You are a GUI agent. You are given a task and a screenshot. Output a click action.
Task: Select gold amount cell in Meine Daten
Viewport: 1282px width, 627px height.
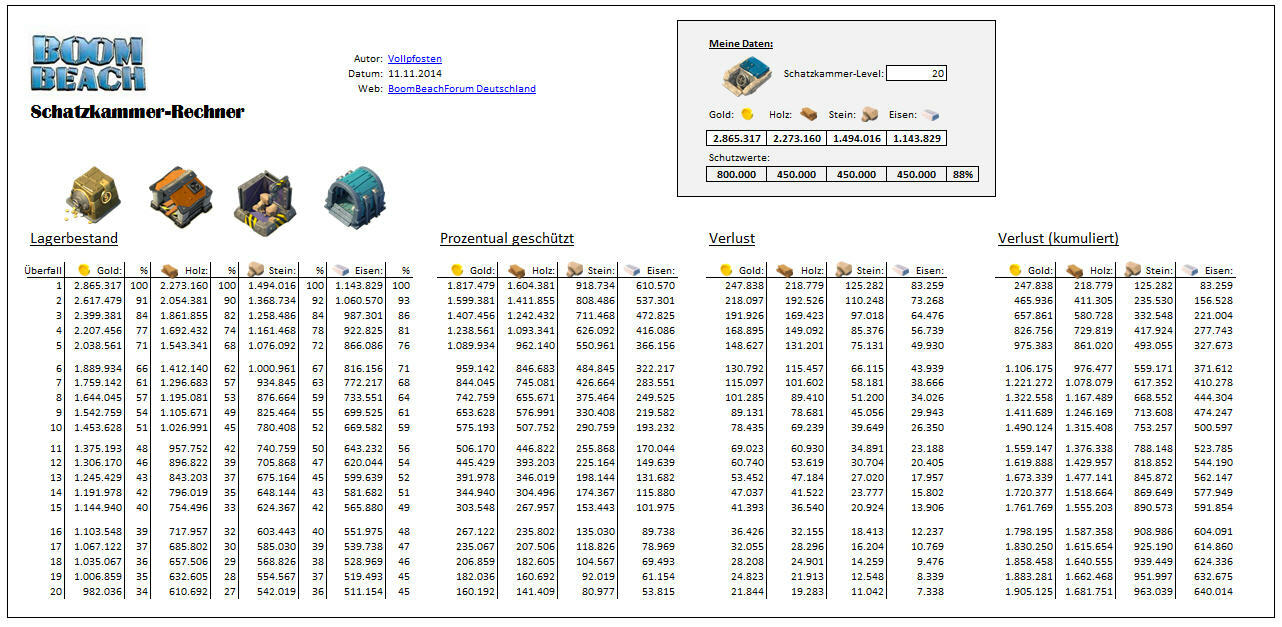click(x=736, y=139)
